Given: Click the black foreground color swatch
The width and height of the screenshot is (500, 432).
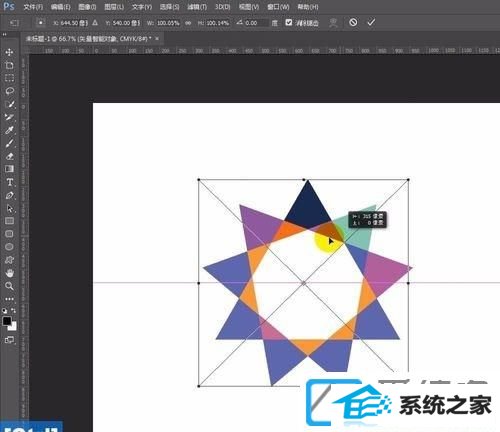Looking at the screenshot, I should click(x=7, y=321).
